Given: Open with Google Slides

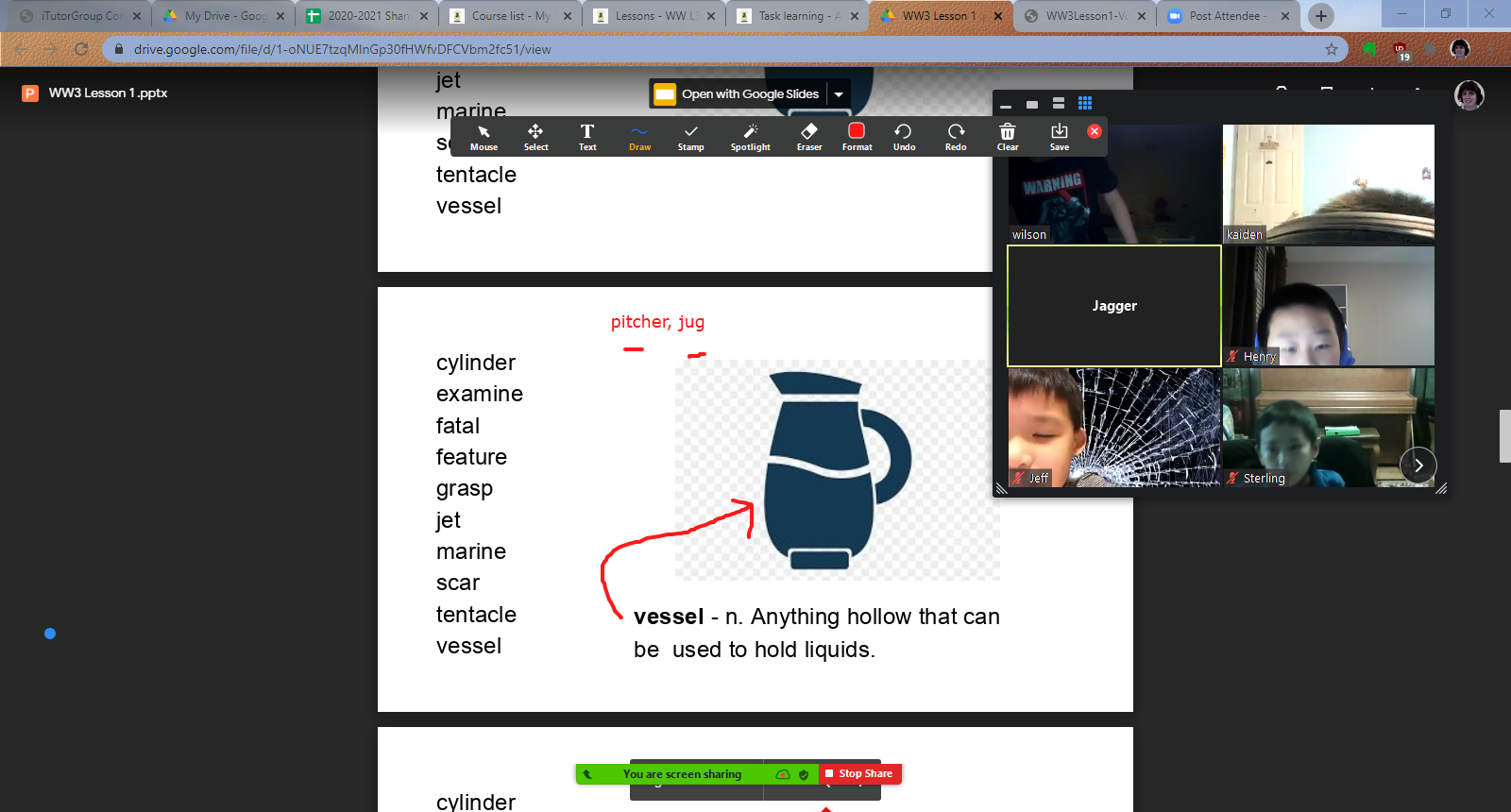Looking at the screenshot, I should point(739,93).
